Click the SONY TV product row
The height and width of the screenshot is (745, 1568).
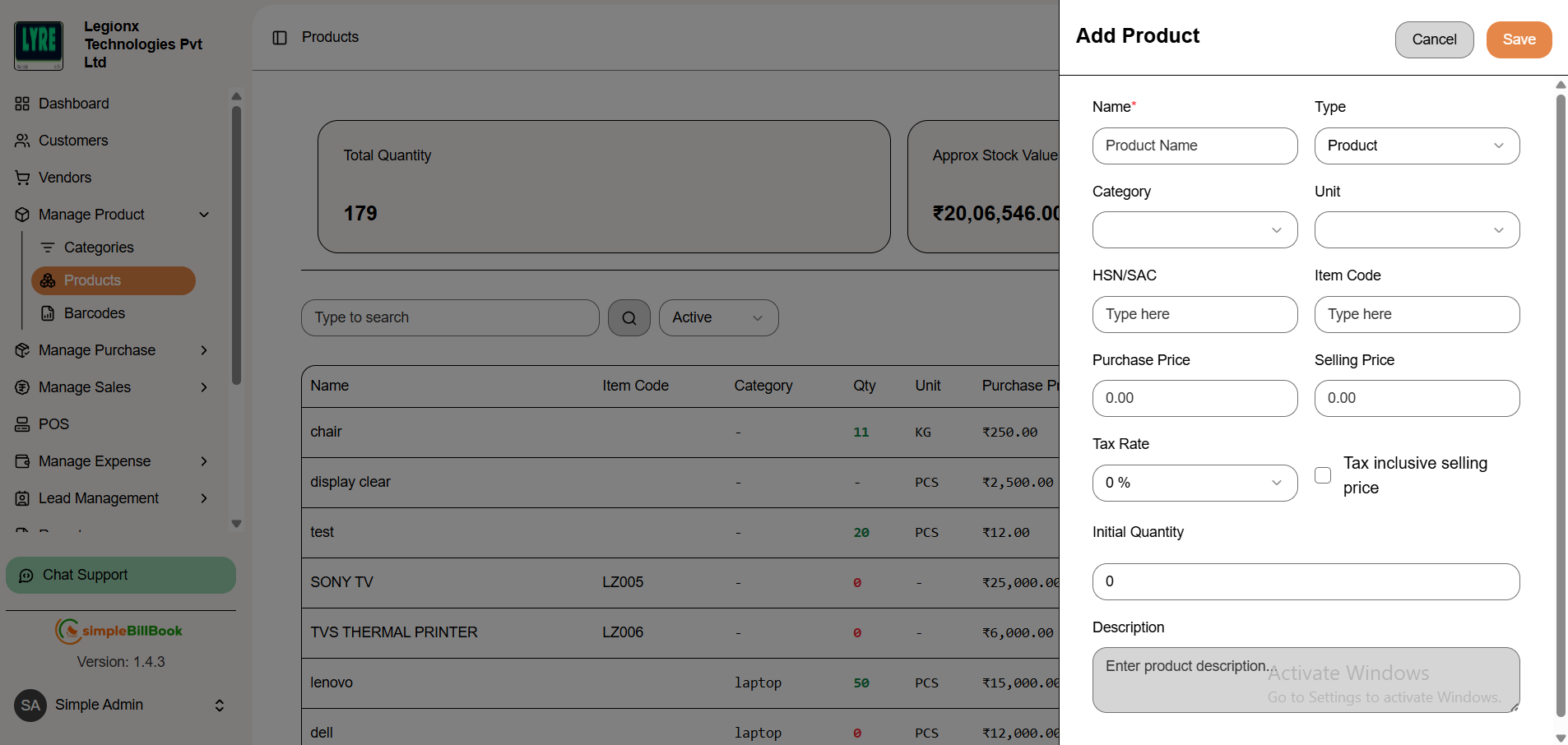point(680,582)
